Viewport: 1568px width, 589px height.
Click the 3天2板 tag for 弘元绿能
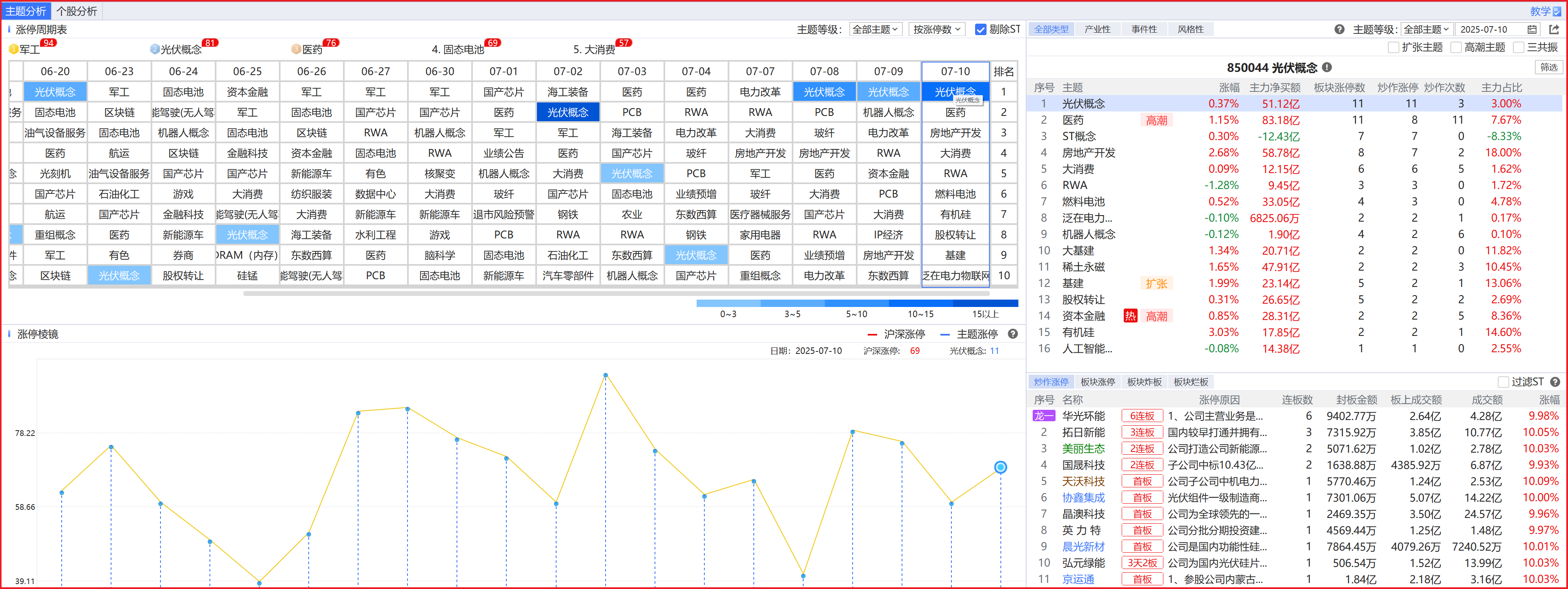[1142, 563]
